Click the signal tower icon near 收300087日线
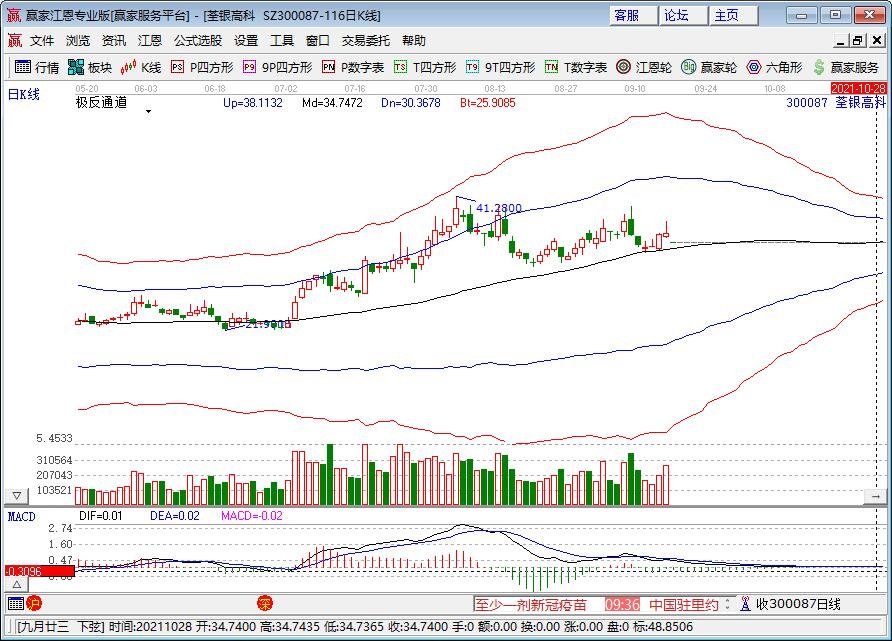The image size is (892, 641). pos(745,604)
